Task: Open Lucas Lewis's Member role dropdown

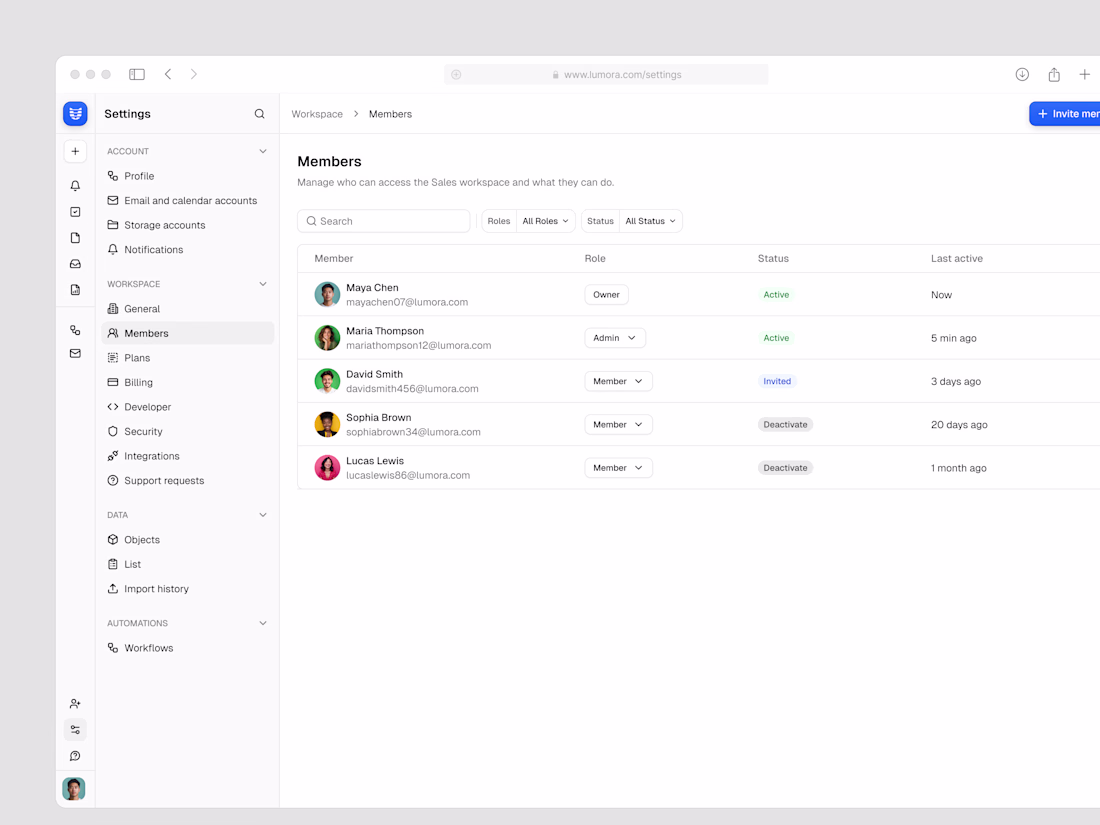Action: coord(618,468)
